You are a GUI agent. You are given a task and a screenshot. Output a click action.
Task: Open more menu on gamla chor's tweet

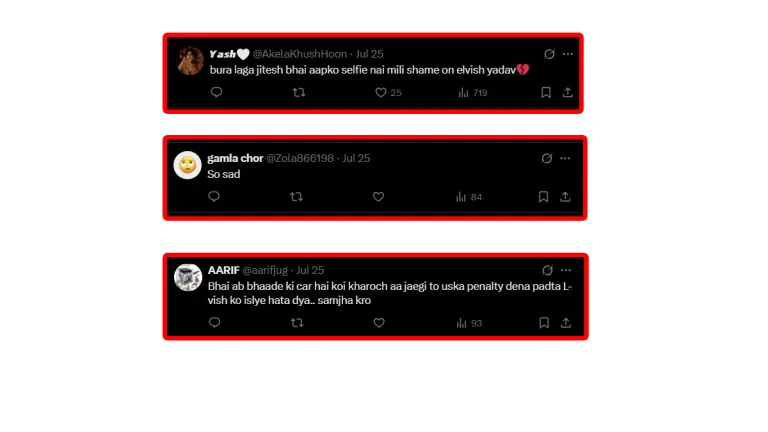(566, 158)
